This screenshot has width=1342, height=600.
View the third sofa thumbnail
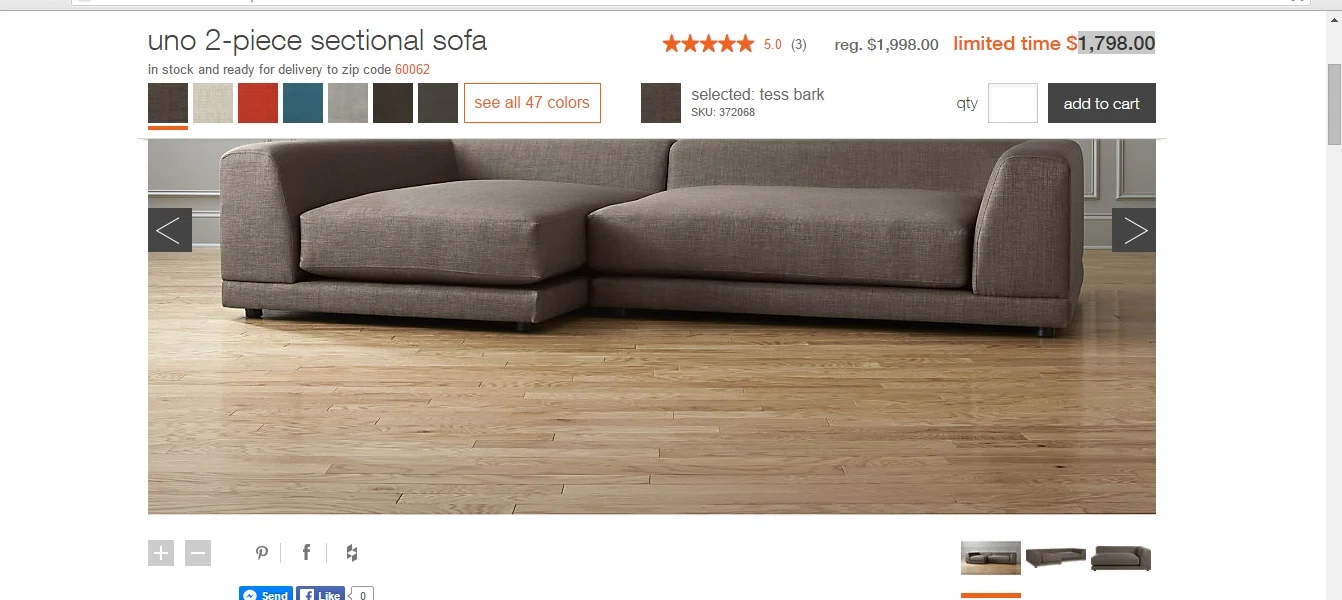click(x=1121, y=557)
